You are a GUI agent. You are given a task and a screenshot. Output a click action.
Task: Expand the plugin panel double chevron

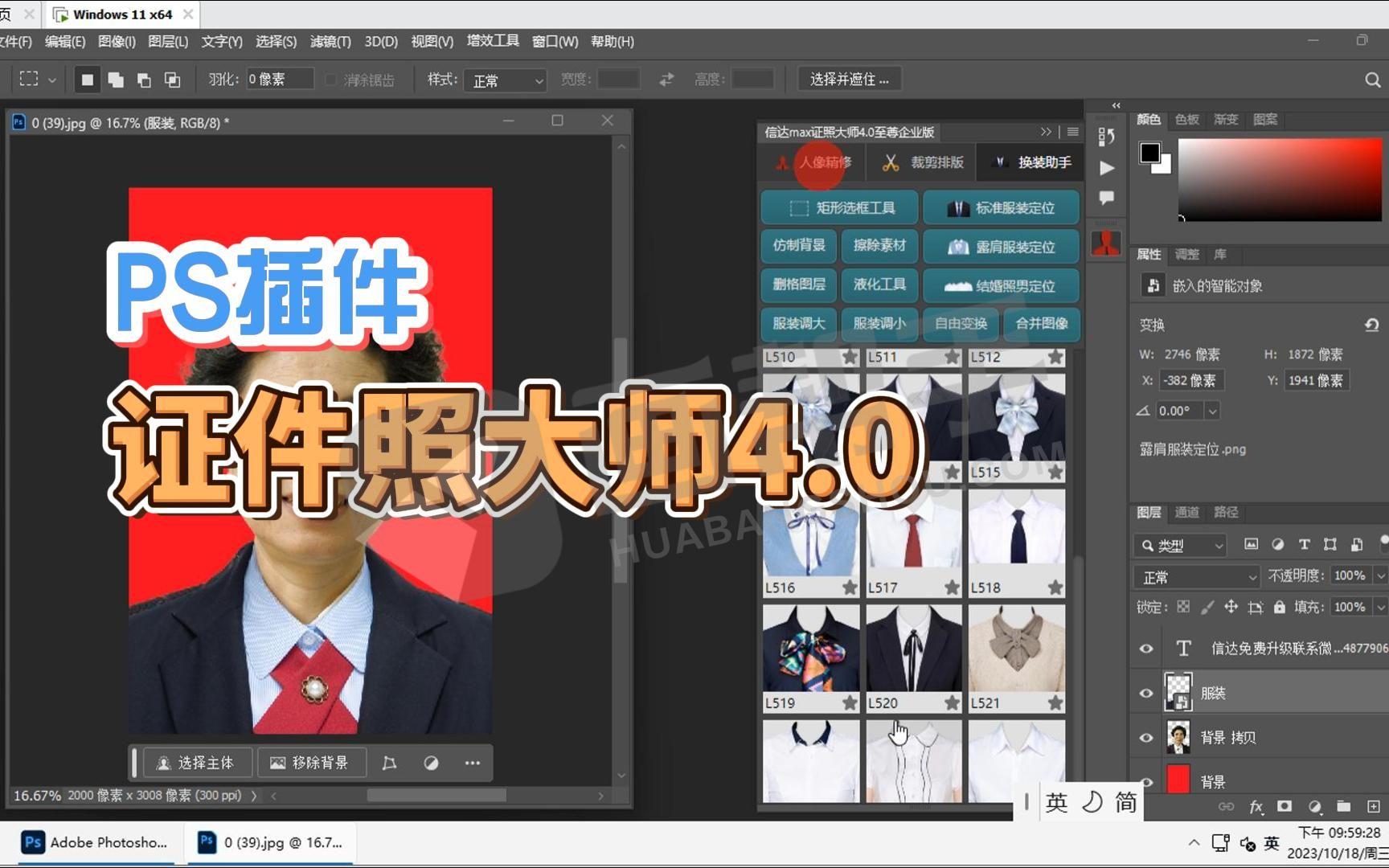pyautogui.click(x=1046, y=132)
